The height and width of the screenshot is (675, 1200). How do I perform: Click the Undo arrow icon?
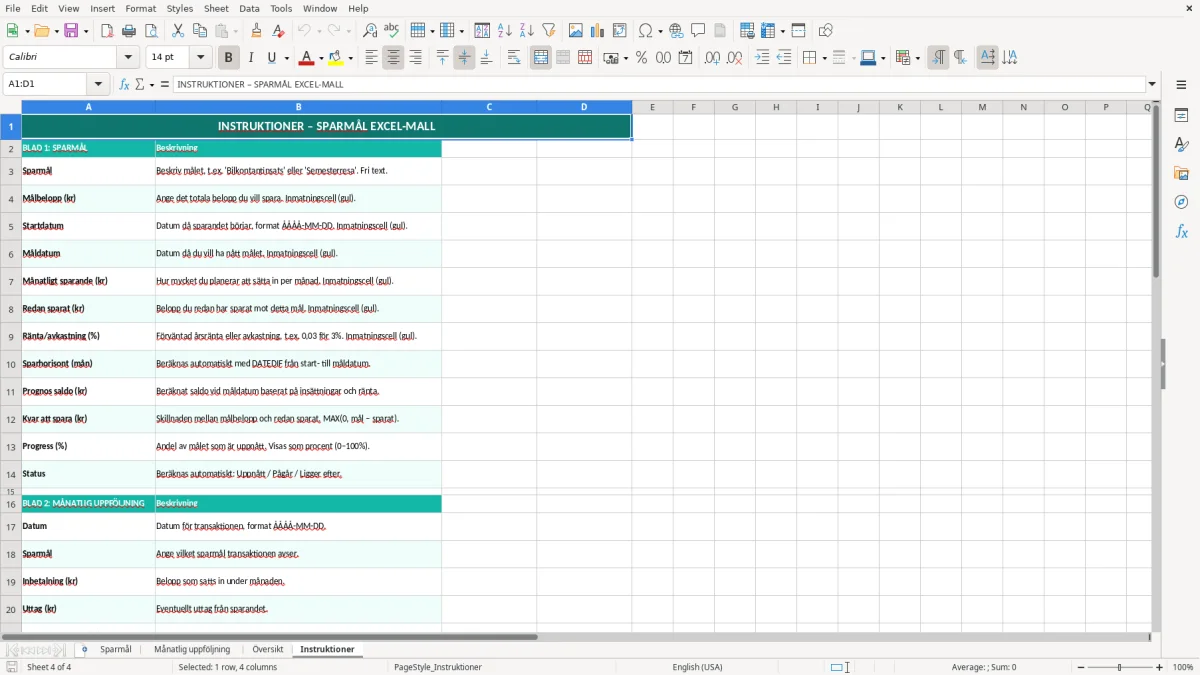304,31
